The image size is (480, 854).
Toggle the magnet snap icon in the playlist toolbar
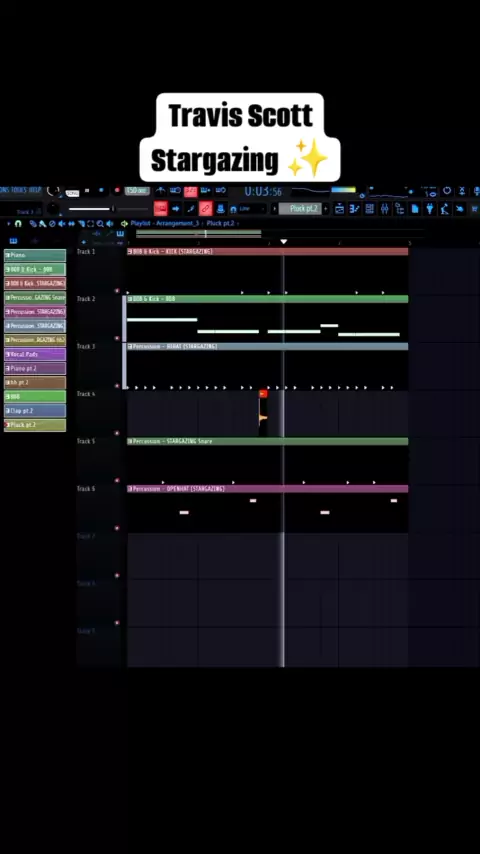pyautogui.click(x=18, y=223)
